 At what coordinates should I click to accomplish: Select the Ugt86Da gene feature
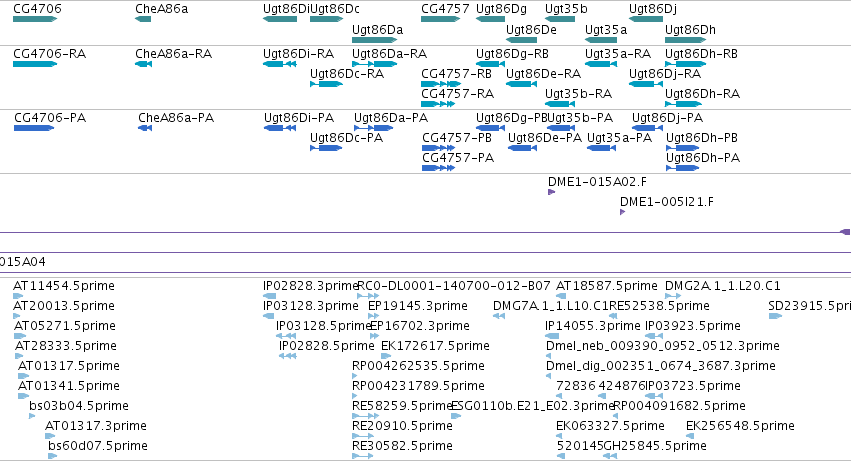[374, 40]
